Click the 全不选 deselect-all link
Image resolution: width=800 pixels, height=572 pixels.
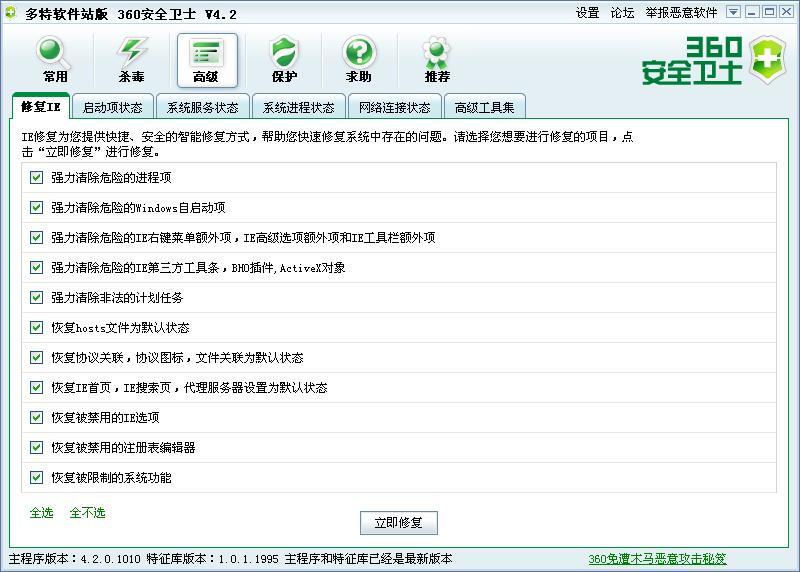click(x=87, y=512)
